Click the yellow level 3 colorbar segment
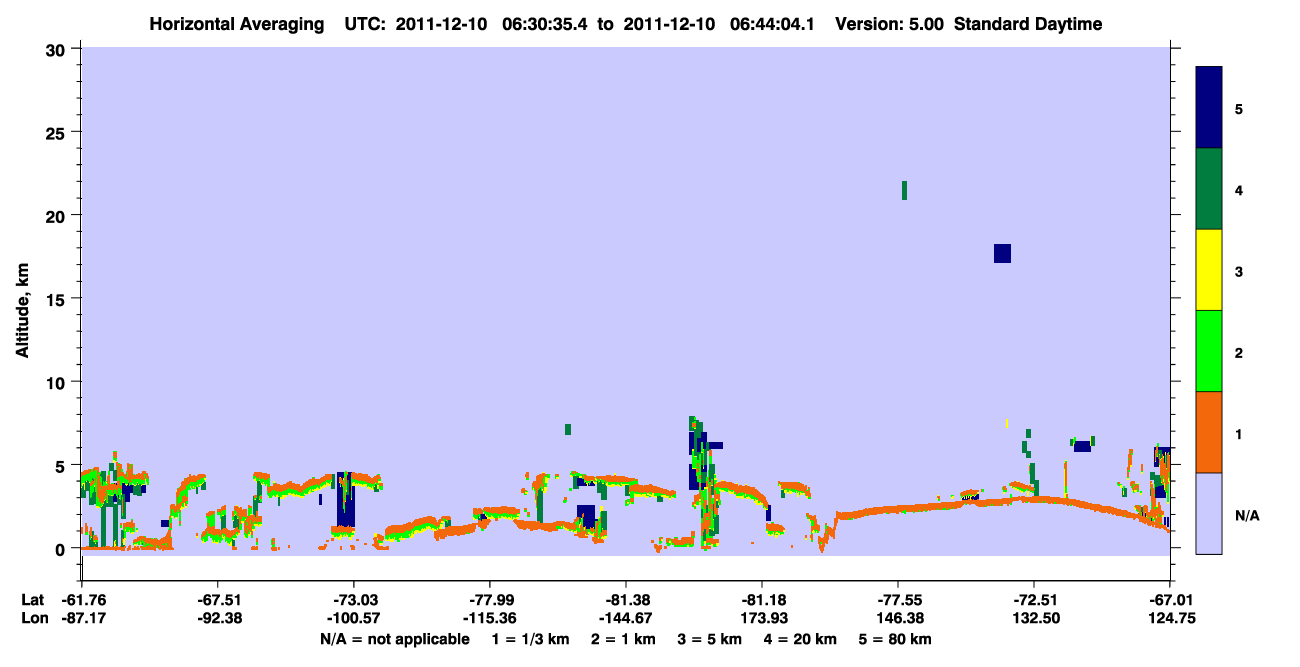 [x=1209, y=270]
